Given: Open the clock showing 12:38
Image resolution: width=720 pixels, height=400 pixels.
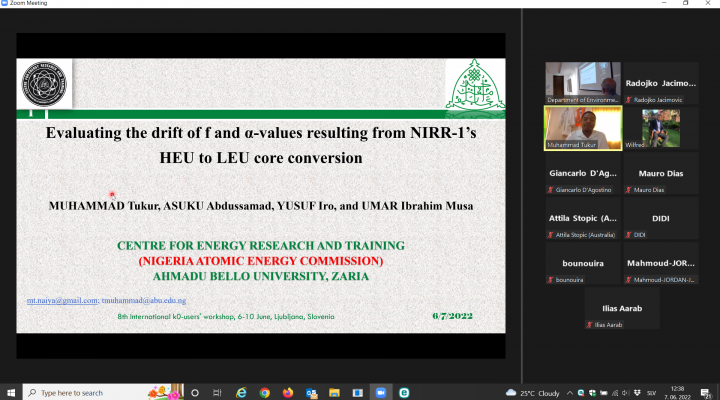Looking at the screenshot, I should (x=677, y=393).
